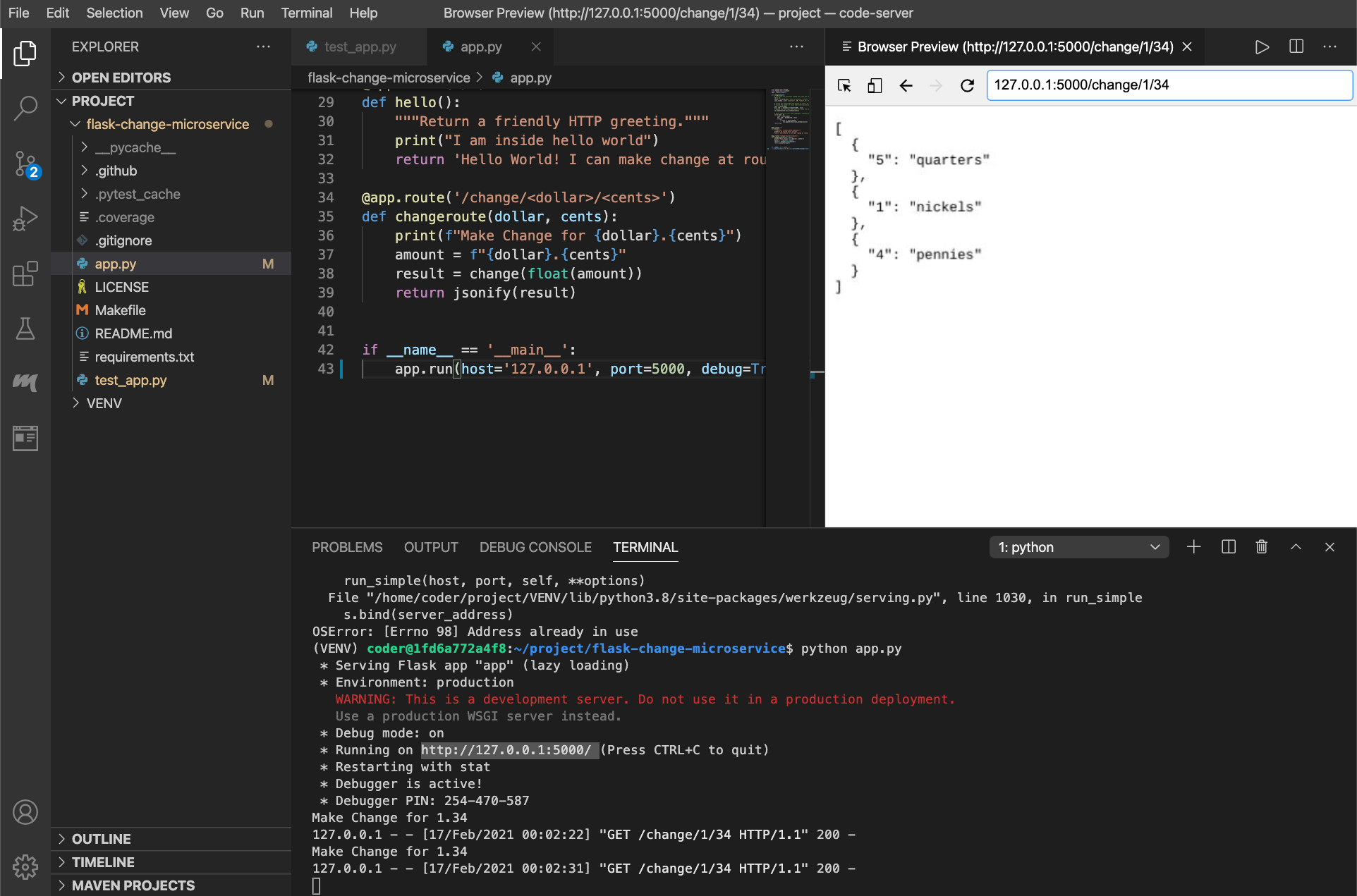The width and height of the screenshot is (1357, 896).
Task: Open the Testing beaker view
Action: coord(25,329)
